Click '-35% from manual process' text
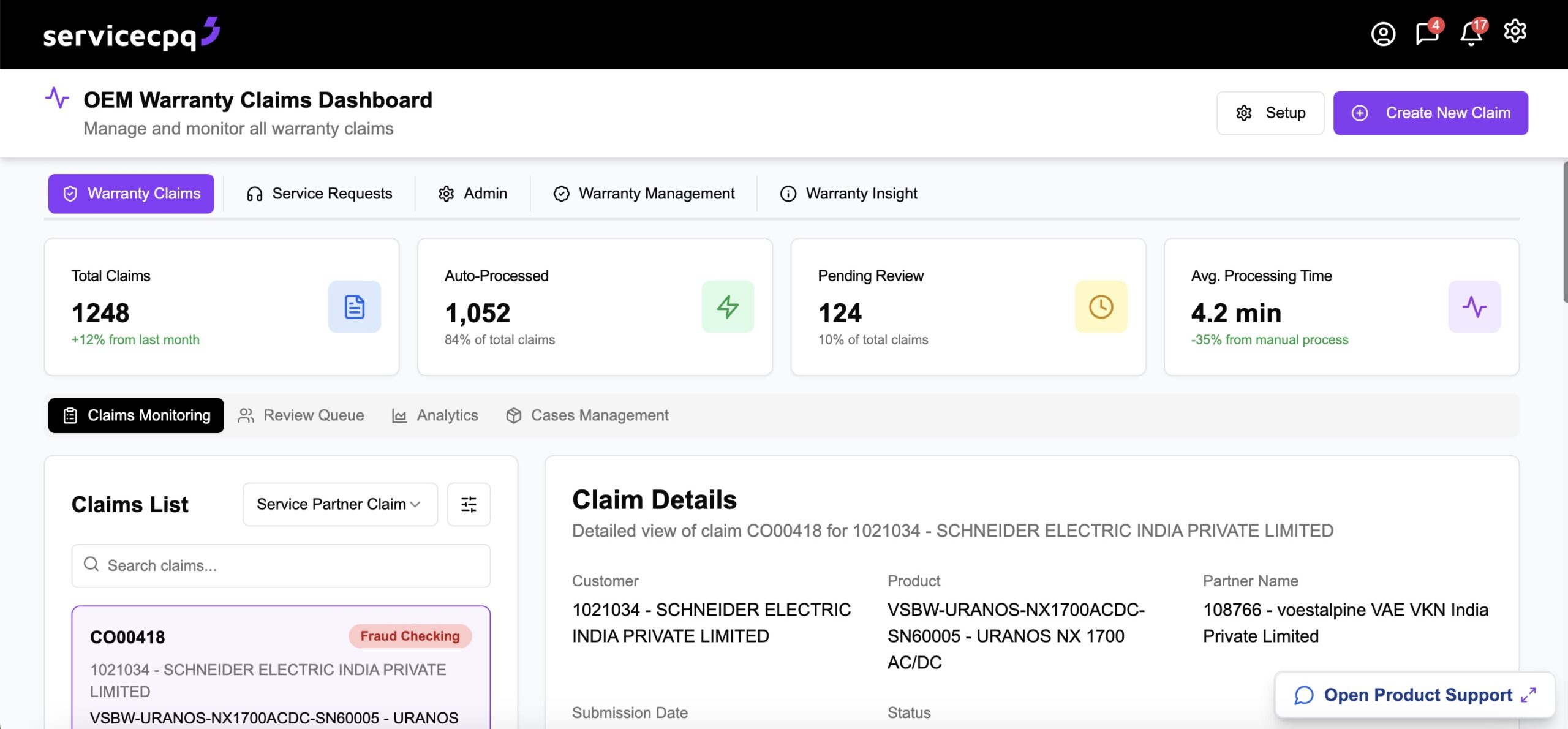This screenshot has width=1568, height=729. tap(1270, 339)
